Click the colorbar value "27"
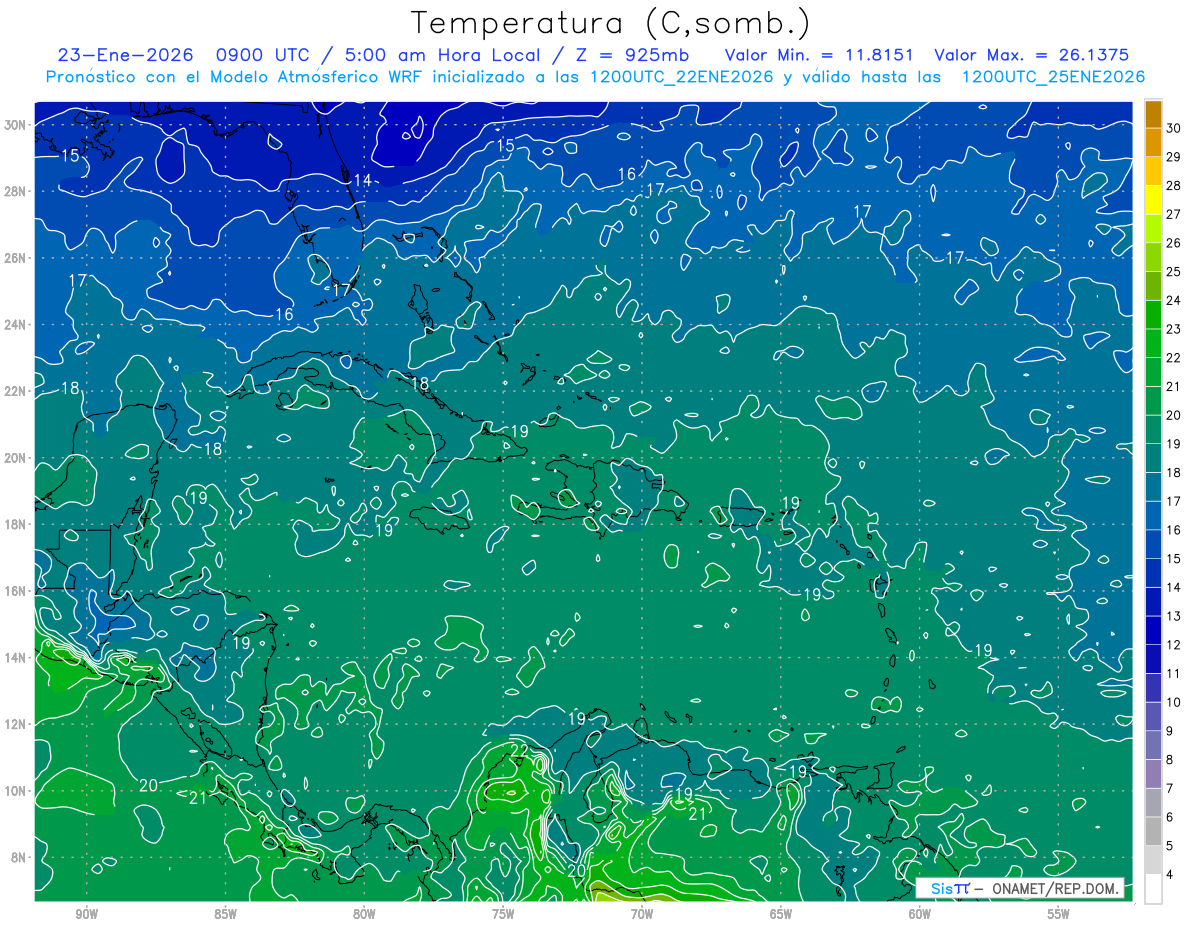 click(1174, 214)
